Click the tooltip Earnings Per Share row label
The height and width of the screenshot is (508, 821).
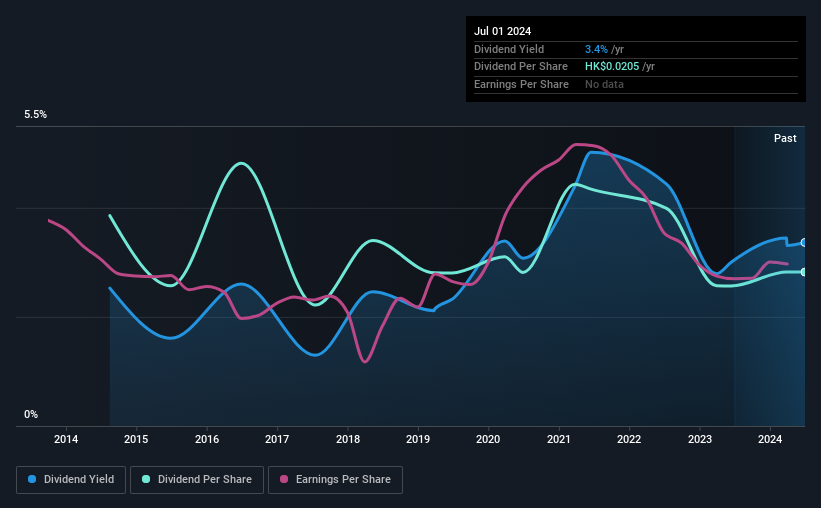tap(521, 84)
